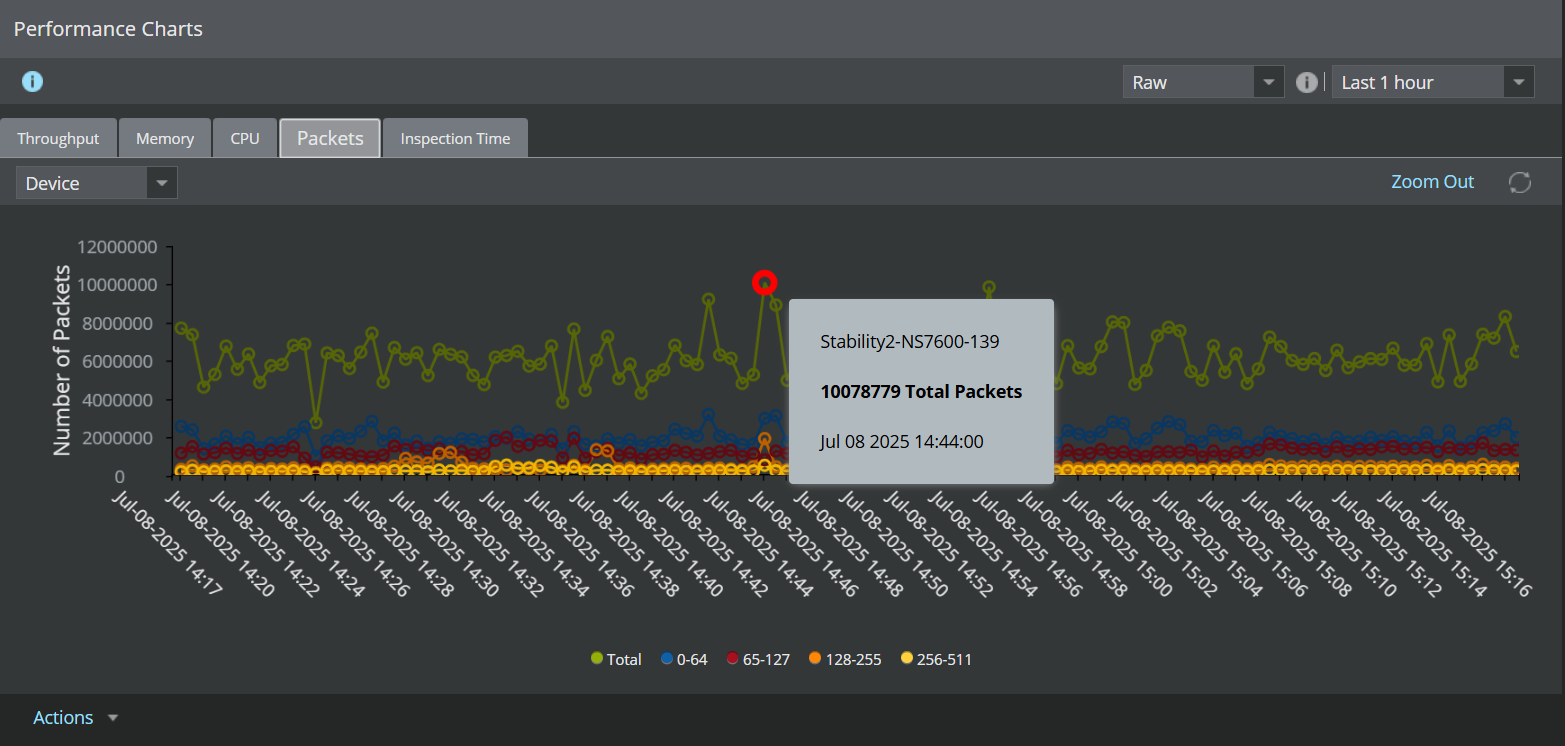The height and width of the screenshot is (746, 1565).
Task: Toggle the 65-127 series in legend
Action: (758, 659)
